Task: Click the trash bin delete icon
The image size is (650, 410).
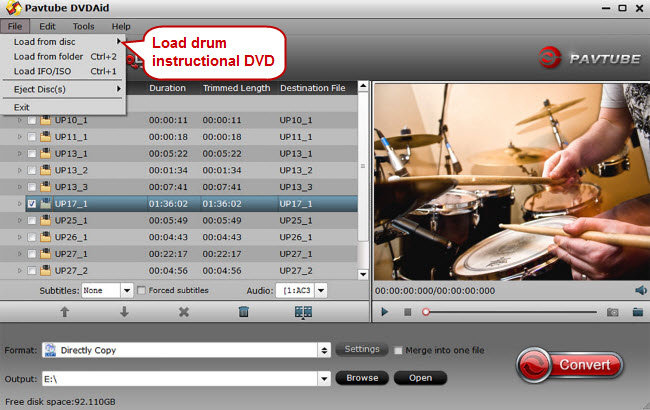Action: [x=244, y=312]
